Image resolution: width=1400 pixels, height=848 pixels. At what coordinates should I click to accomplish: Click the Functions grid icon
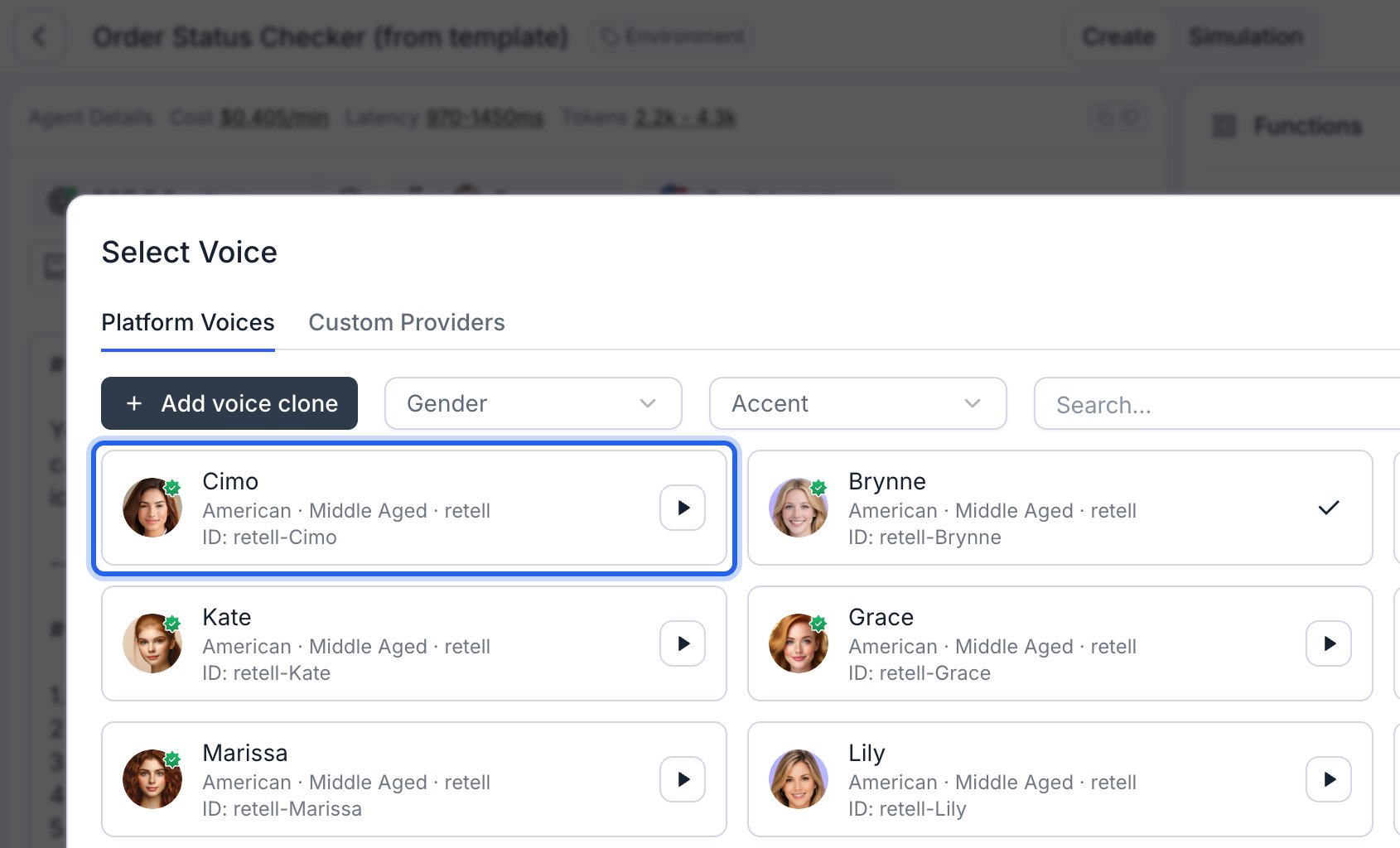tap(1224, 126)
